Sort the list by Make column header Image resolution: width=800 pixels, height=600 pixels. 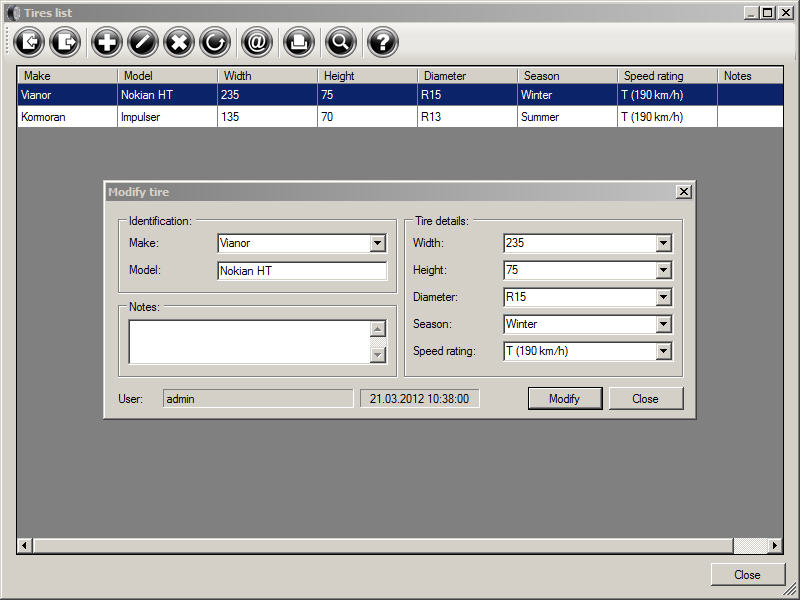pos(67,76)
